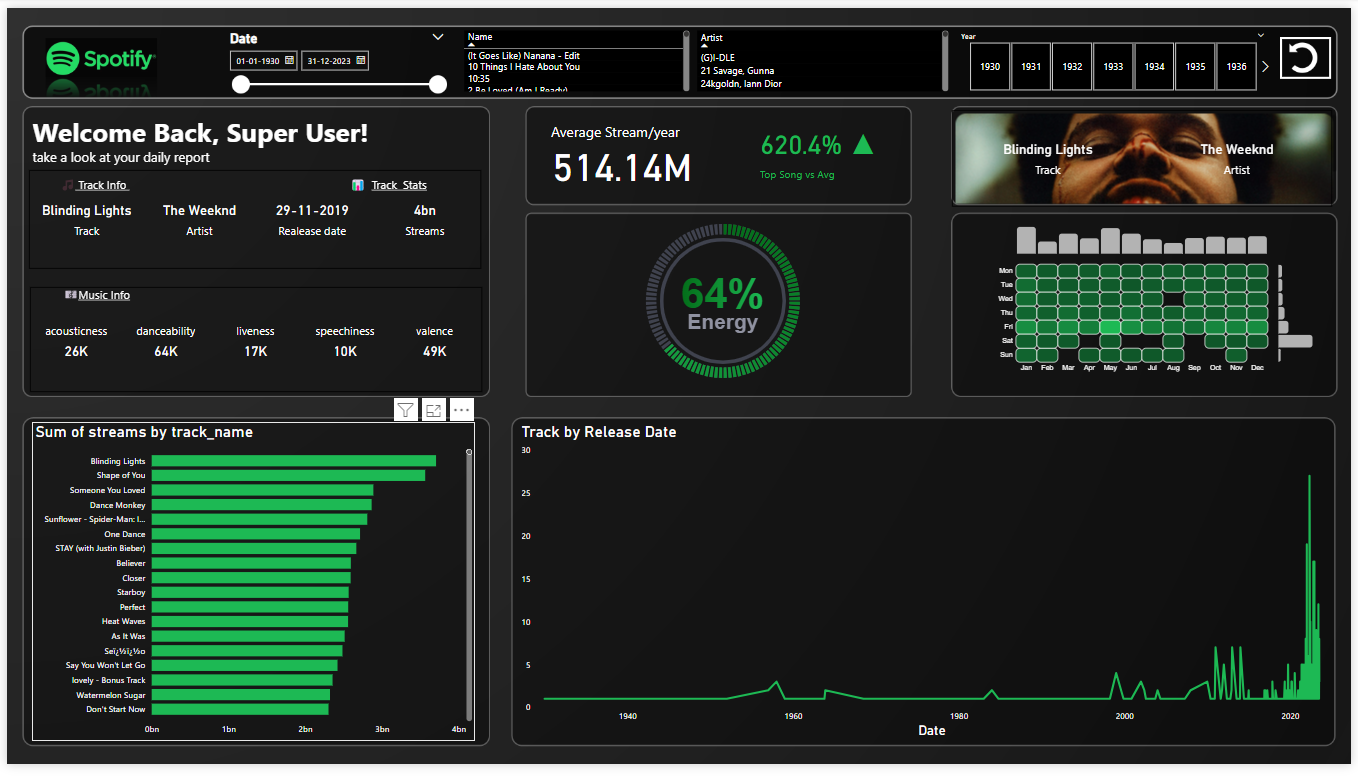Select year 1933 tile

coord(1113,66)
